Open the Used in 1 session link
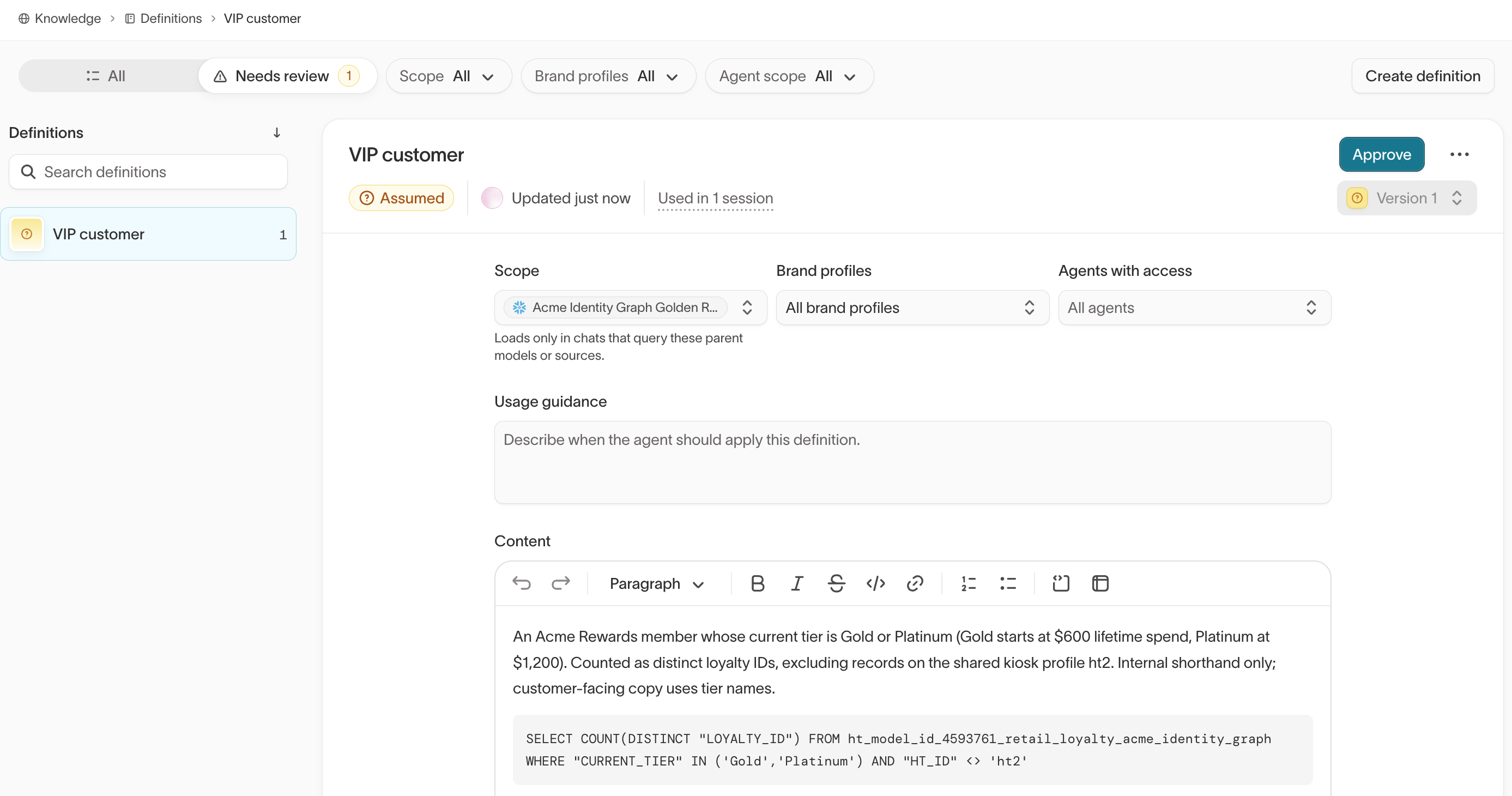This screenshot has height=796, width=1512. coord(715,198)
